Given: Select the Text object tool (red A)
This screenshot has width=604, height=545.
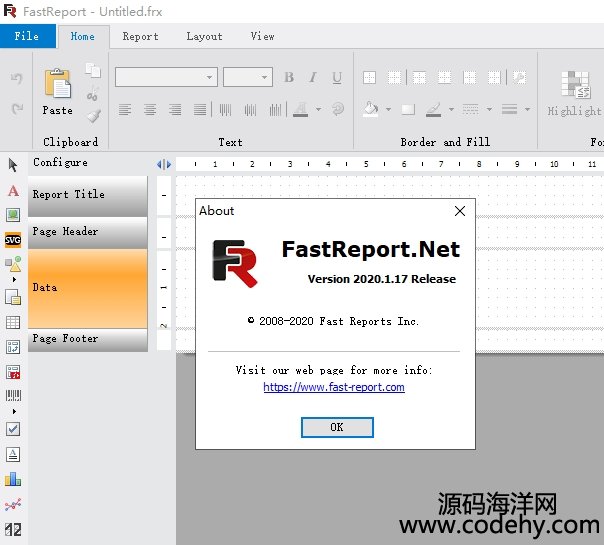Looking at the screenshot, I should [x=13, y=191].
